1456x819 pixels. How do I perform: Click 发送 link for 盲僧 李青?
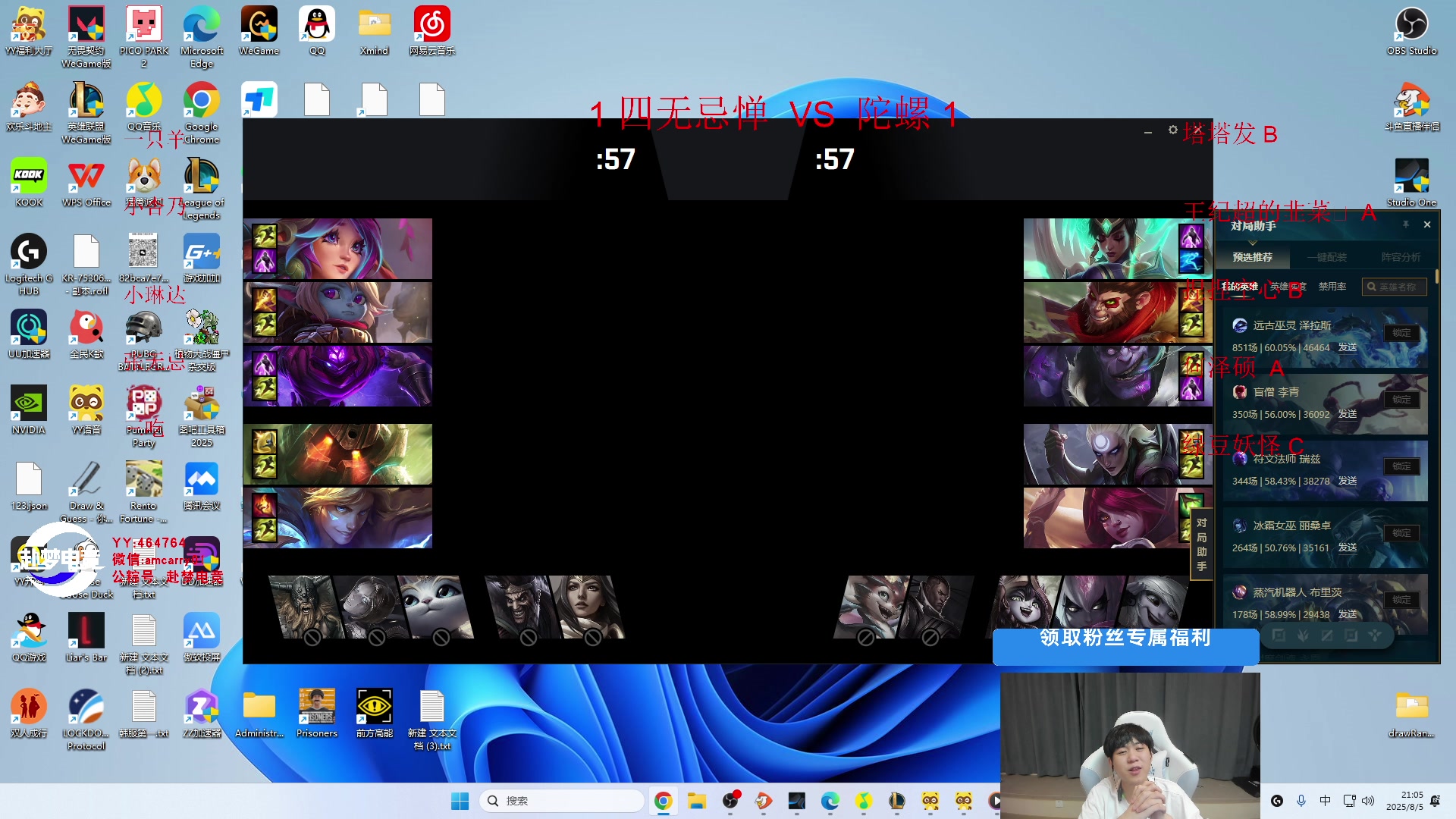[x=1348, y=414]
